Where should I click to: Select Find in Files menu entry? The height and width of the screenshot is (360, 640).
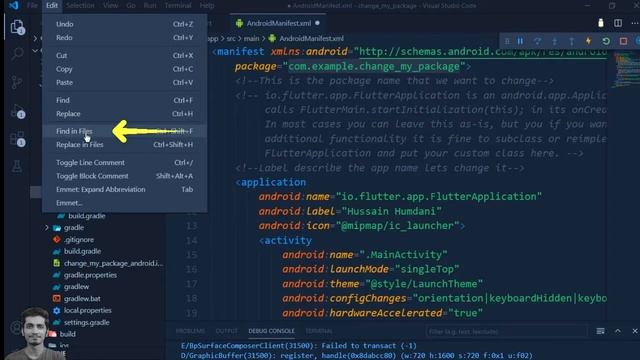pyautogui.click(x=124, y=131)
